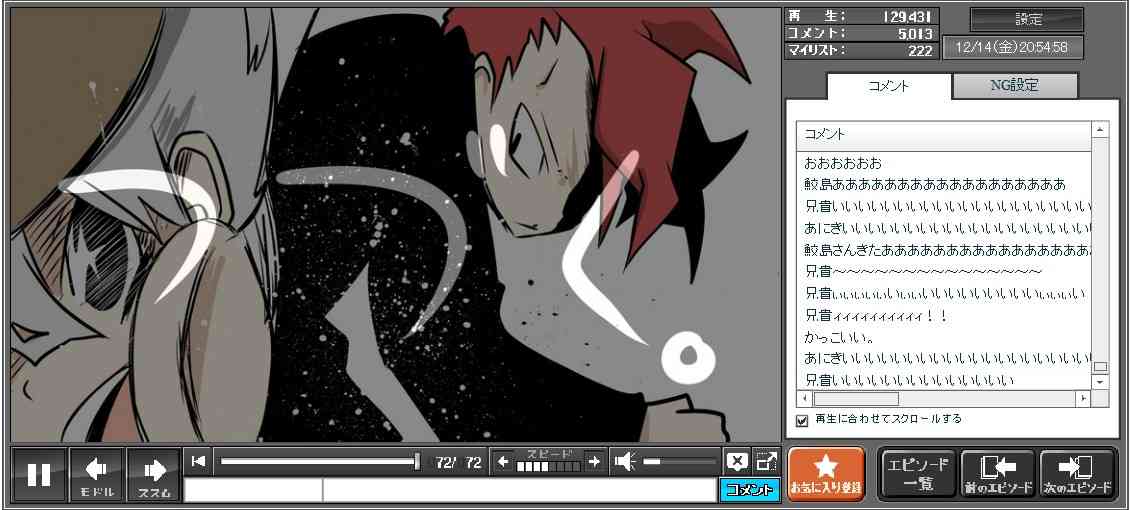Open the previous episode
The width and height of the screenshot is (1131, 510).
997,474
